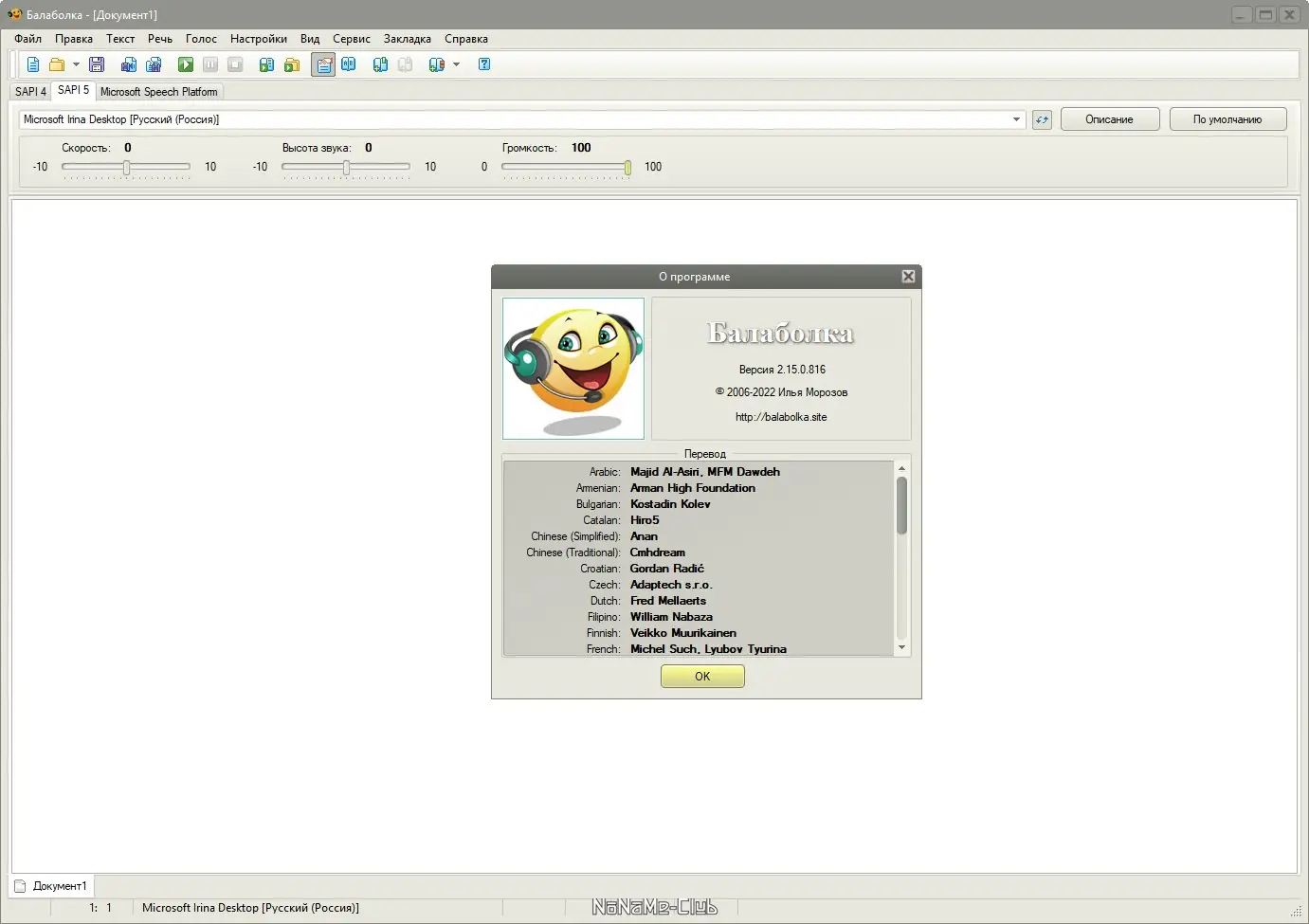Viewport: 1309px width, 924px height.
Task: Open the Справка menu
Action: (466, 39)
